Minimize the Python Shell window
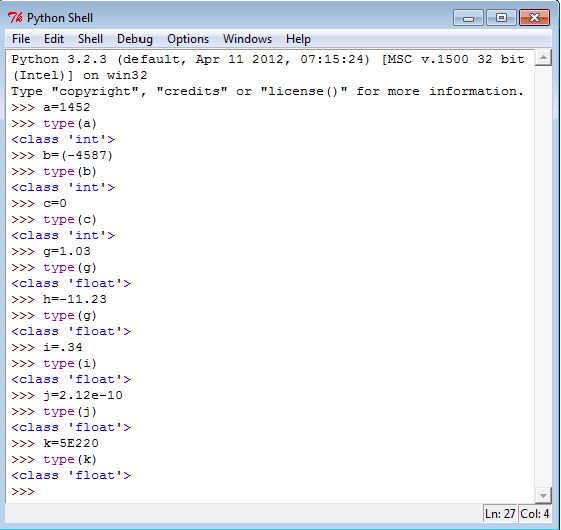This screenshot has width=561, height=530. 468,18
